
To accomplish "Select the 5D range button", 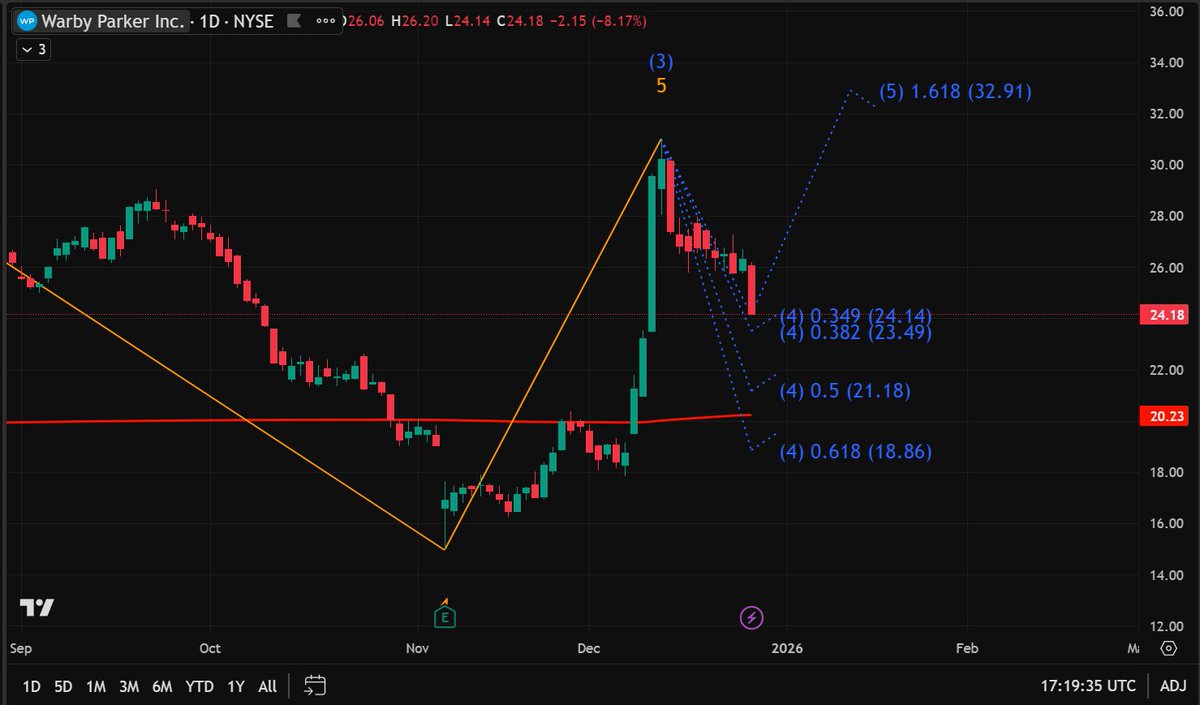I will coord(62,687).
